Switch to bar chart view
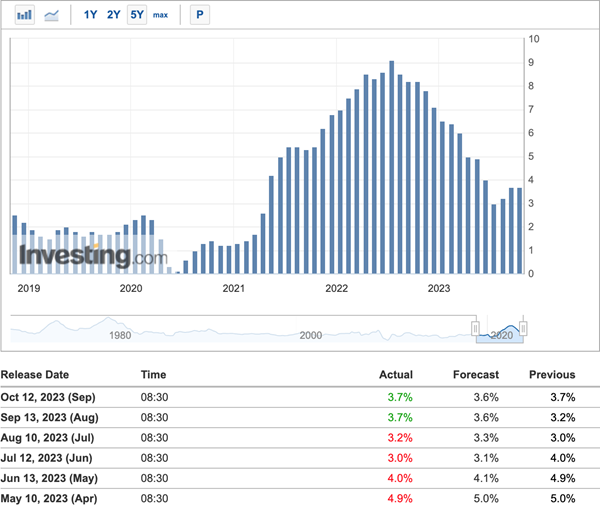600x505 pixels. point(25,15)
